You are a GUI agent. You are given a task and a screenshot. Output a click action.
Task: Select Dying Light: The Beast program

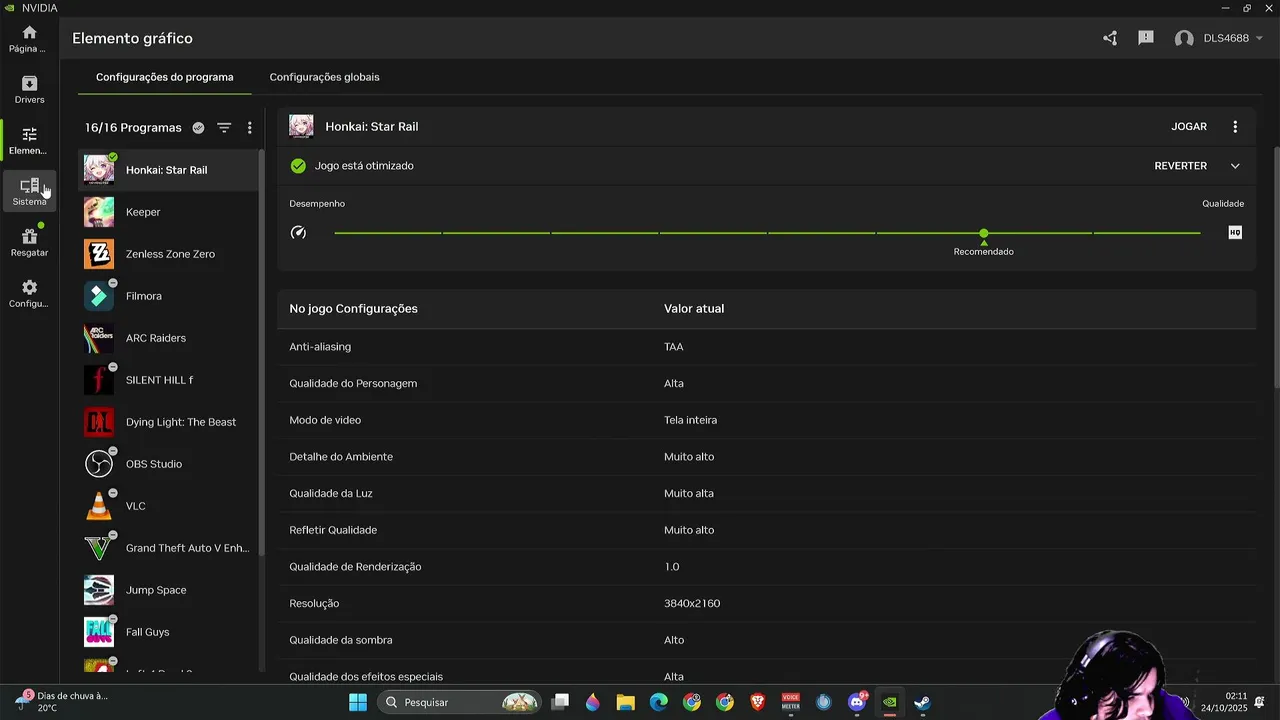pyautogui.click(x=169, y=422)
